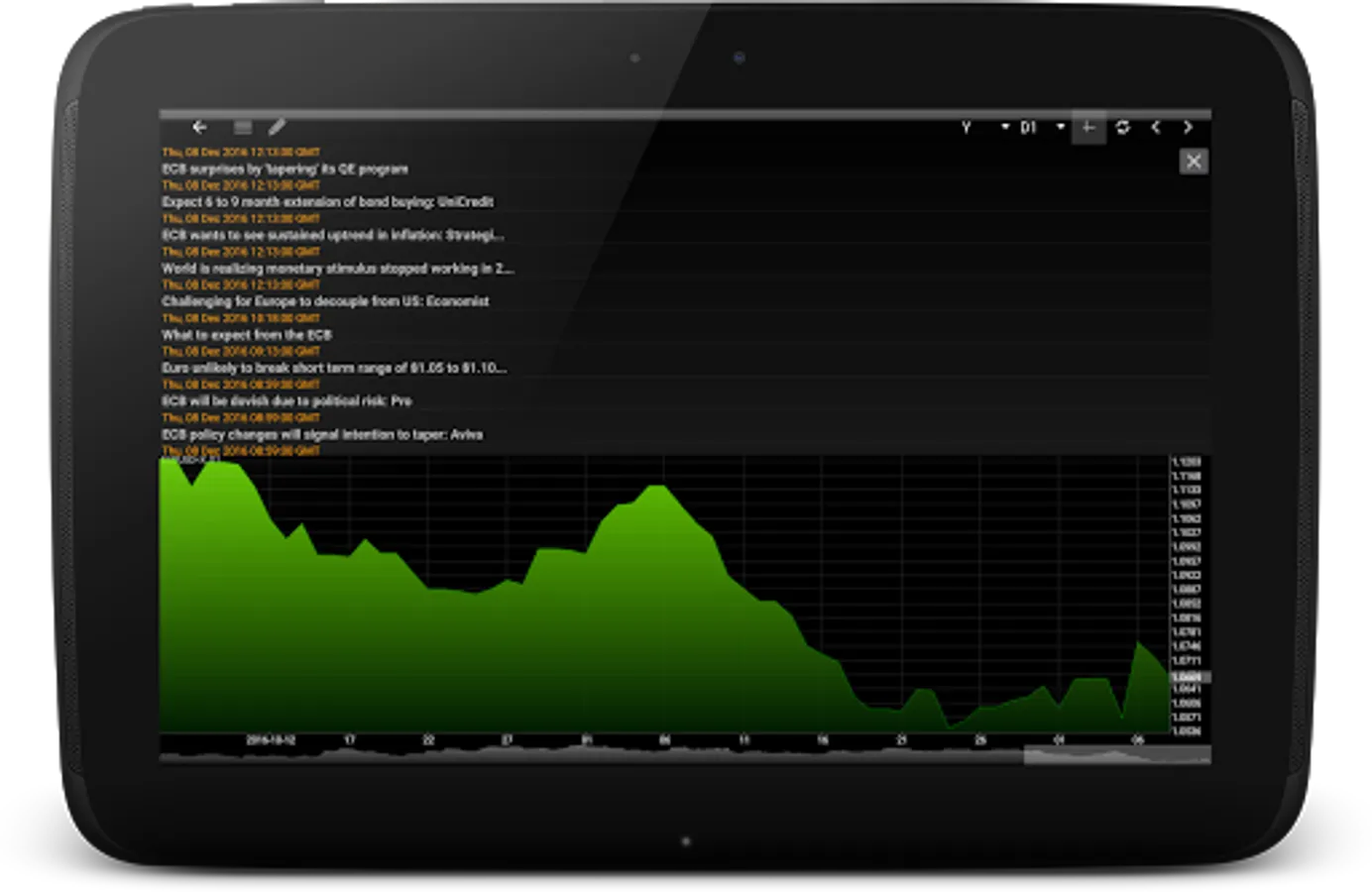The image size is (1372, 892).
Task: Select the pencil edit tool
Action: tap(277, 127)
